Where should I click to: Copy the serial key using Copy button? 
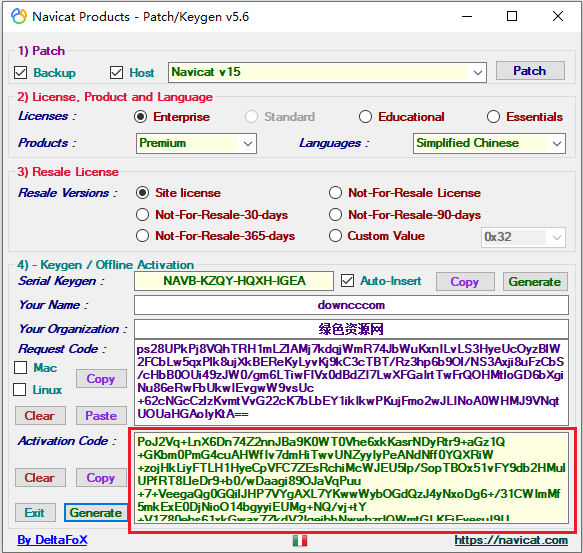pos(465,282)
